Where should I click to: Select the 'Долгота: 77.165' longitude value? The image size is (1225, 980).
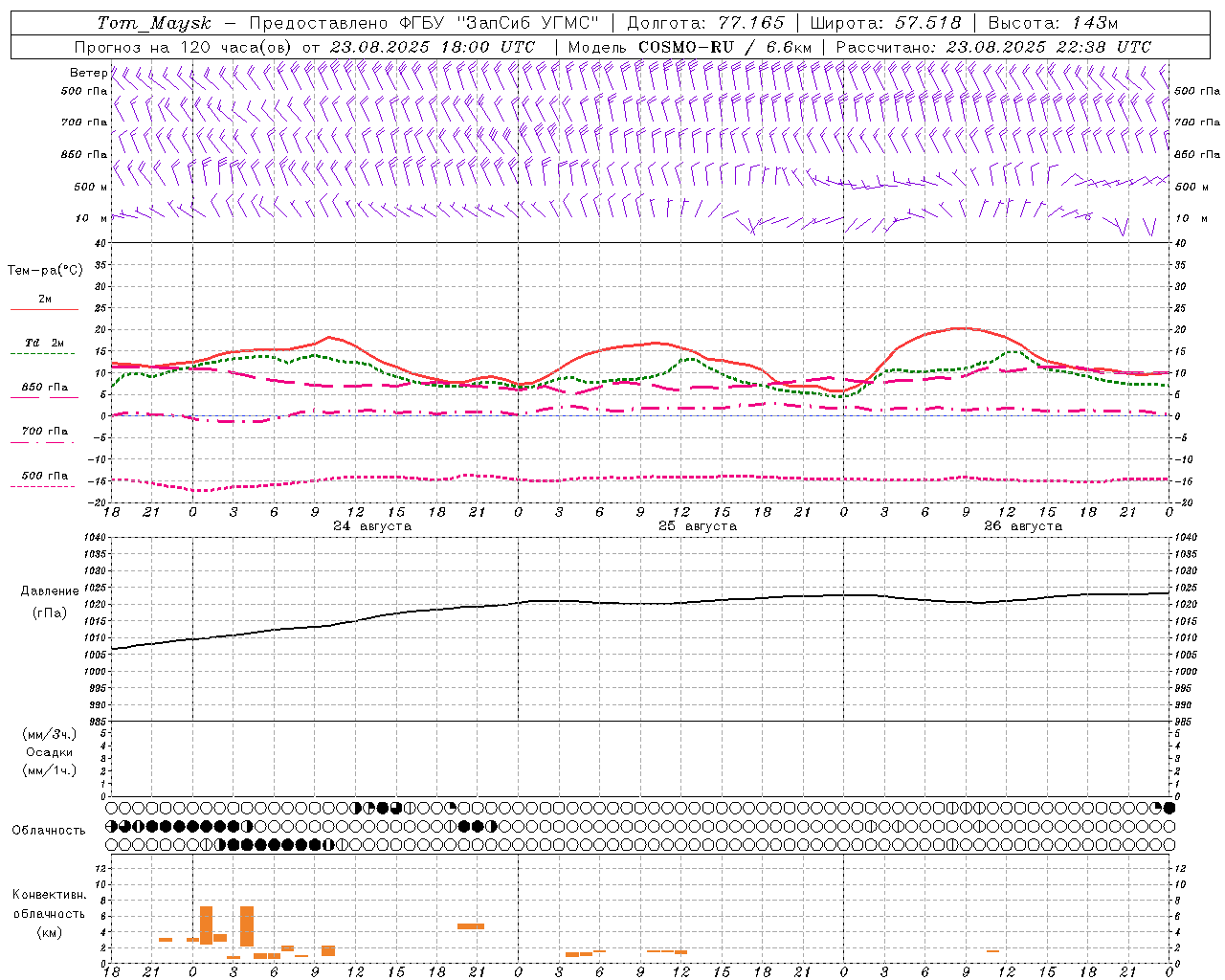click(x=705, y=23)
